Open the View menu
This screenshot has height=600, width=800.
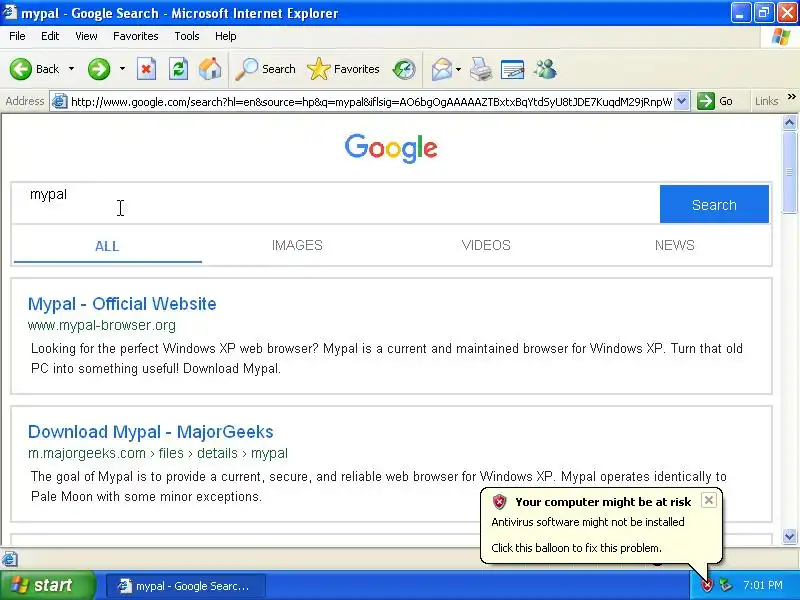click(x=86, y=36)
